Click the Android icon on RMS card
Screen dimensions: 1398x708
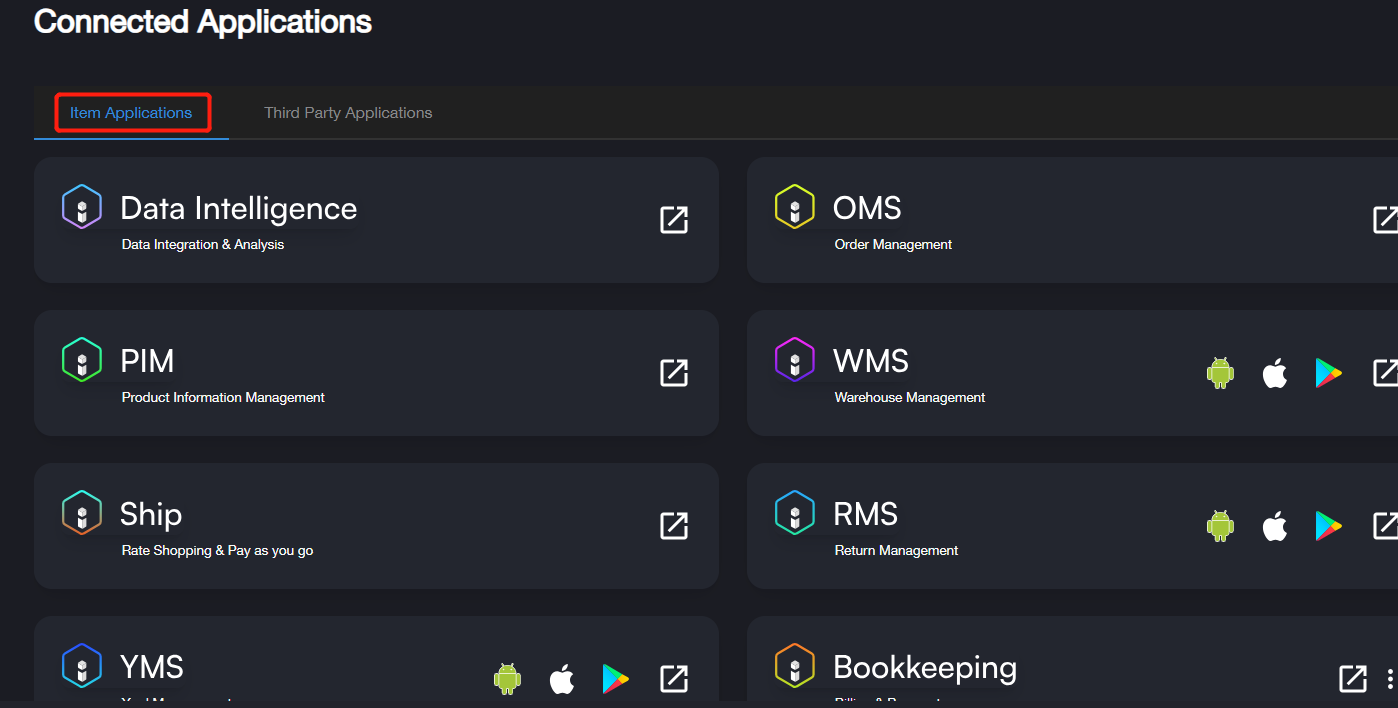coord(1220,526)
